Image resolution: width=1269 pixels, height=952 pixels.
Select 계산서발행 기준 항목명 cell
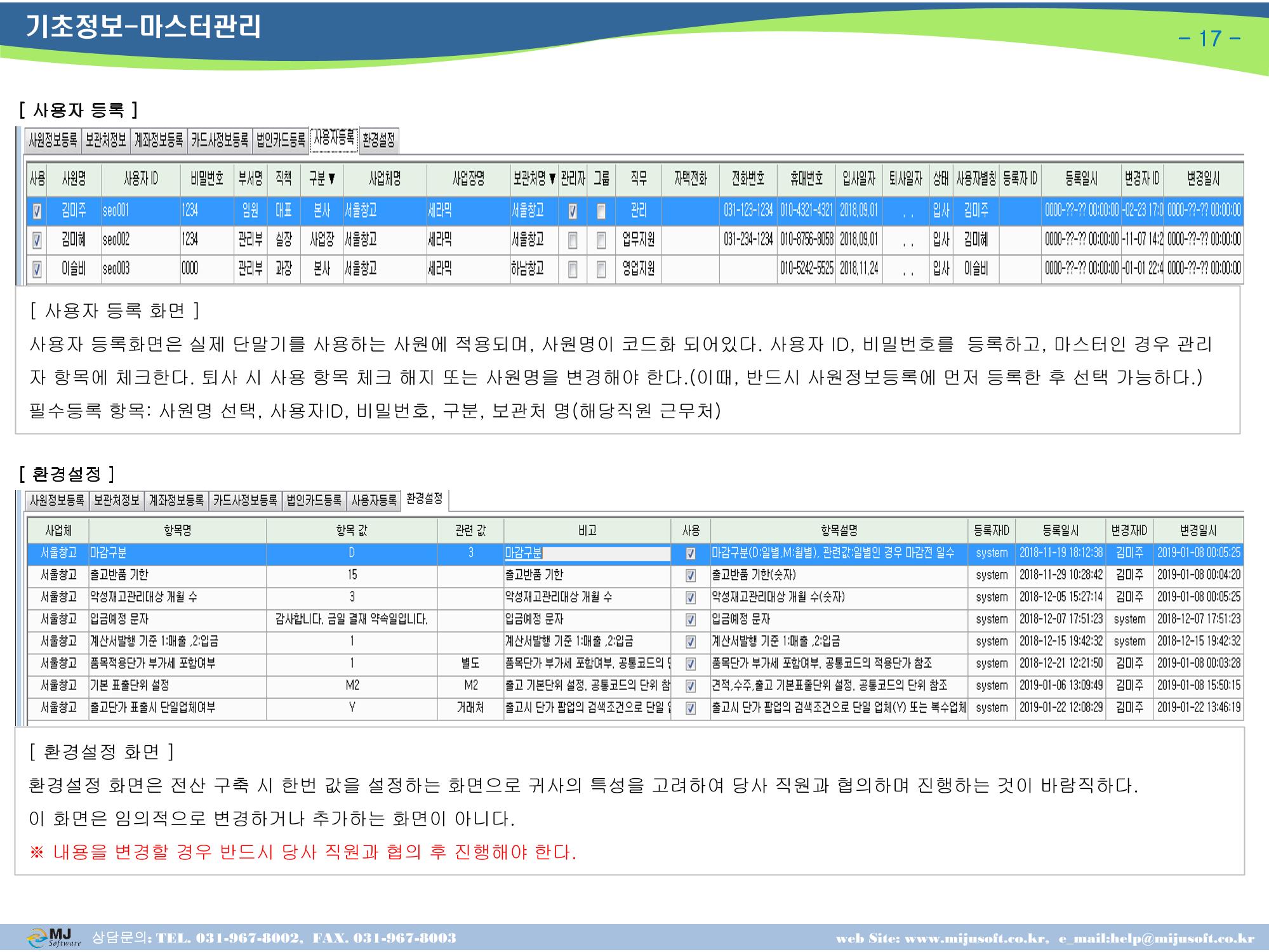(x=178, y=642)
